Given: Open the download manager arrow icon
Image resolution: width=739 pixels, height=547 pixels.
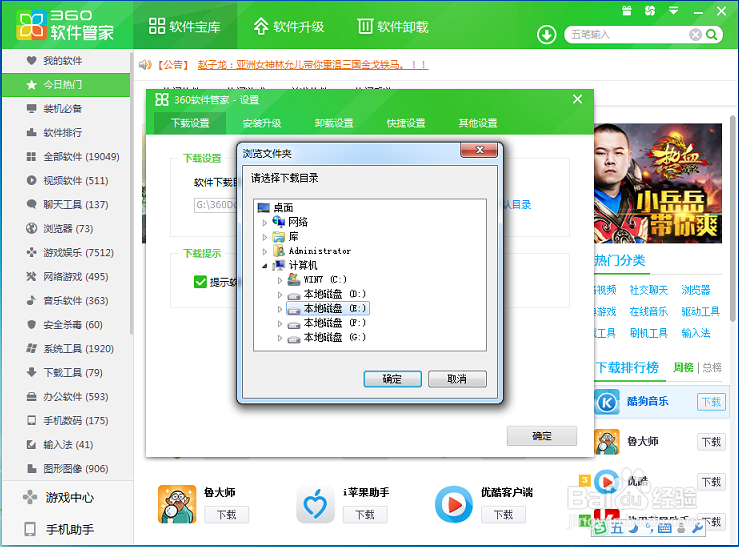Looking at the screenshot, I should pyautogui.click(x=547, y=34).
